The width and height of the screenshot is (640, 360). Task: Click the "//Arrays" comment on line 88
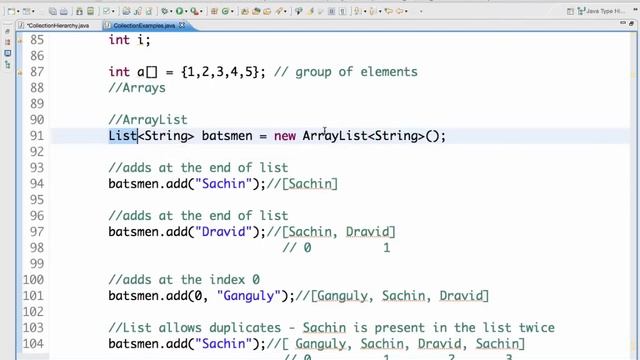click(137, 88)
